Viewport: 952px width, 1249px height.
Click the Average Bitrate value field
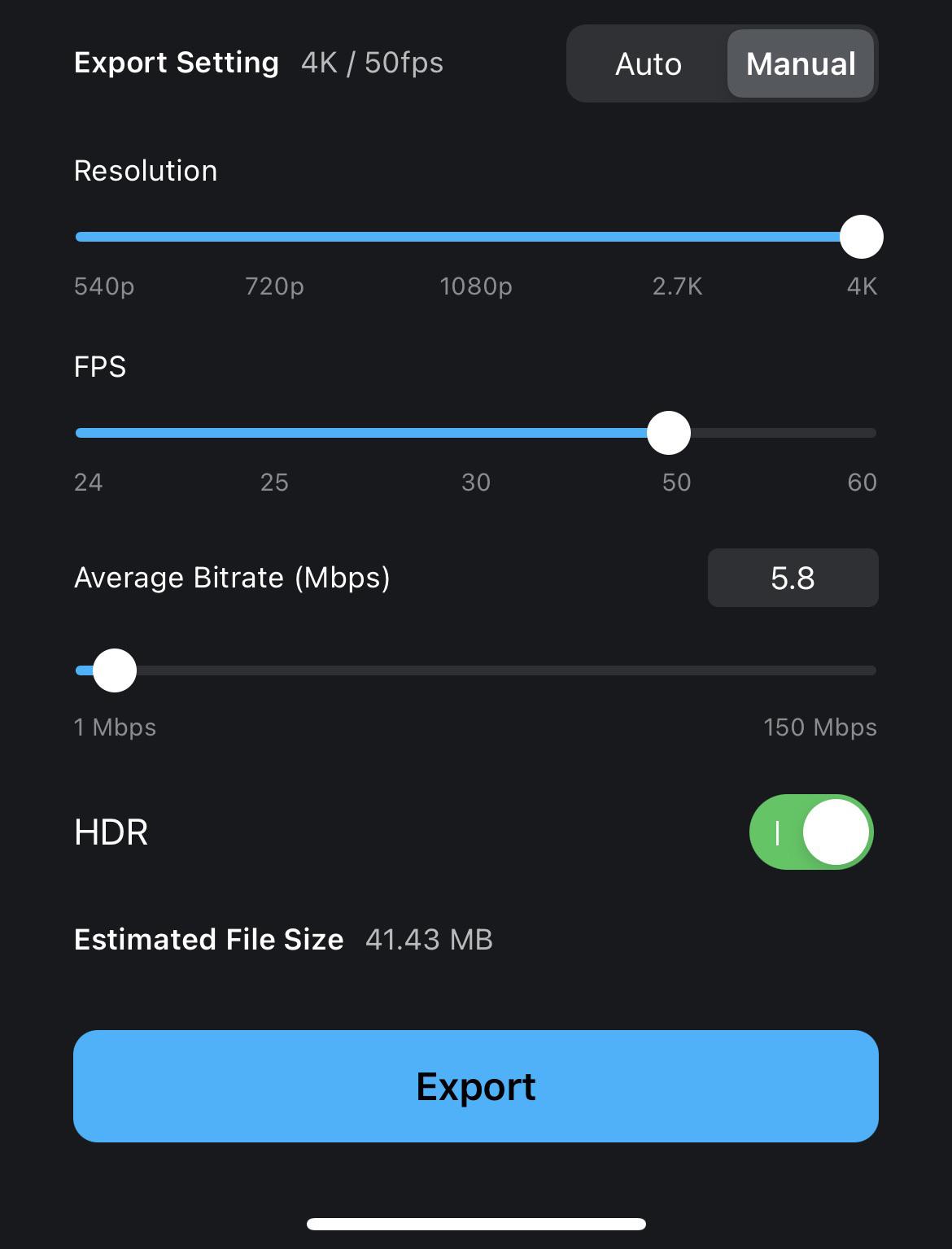coord(793,578)
